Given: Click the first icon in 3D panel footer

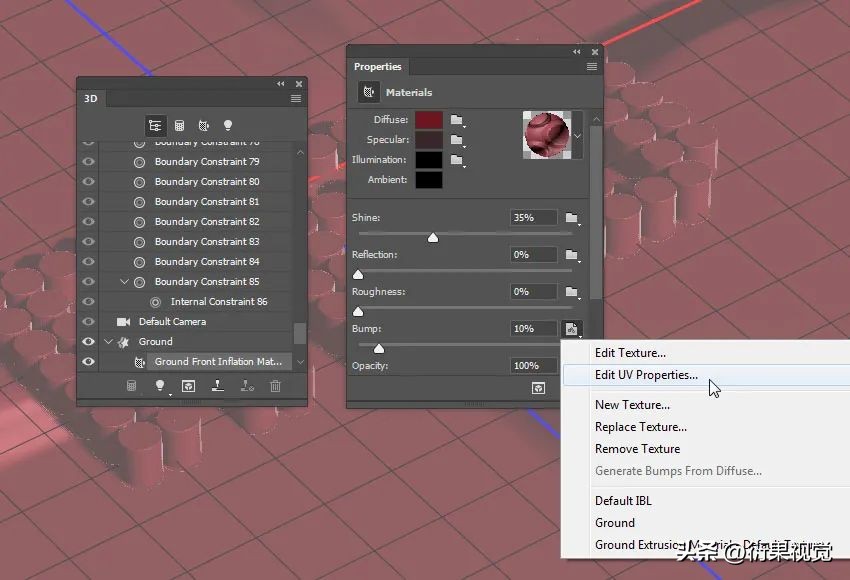Looking at the screenshot, I should (131, 386).
